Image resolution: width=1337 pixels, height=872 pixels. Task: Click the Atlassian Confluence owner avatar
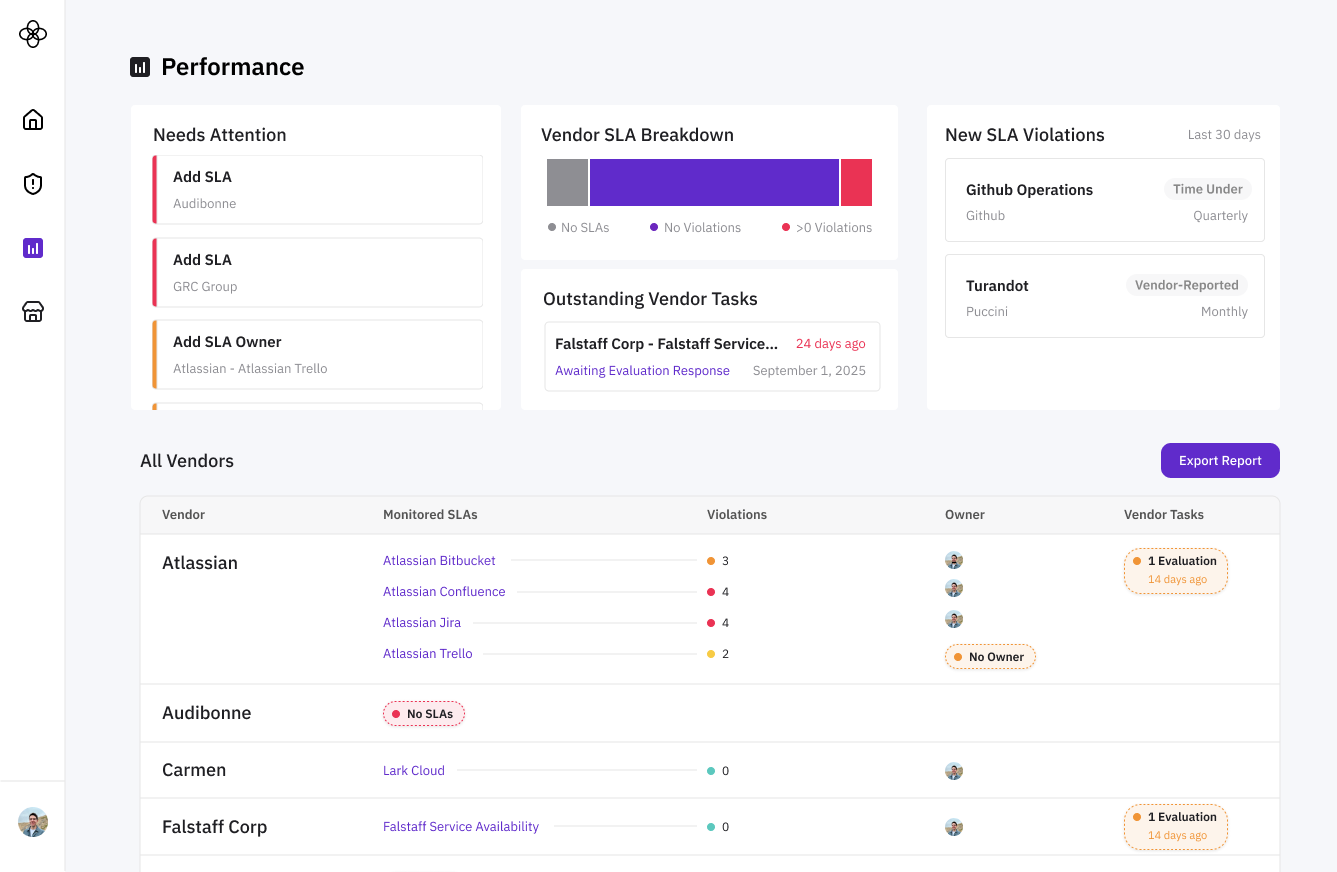tap(954, 588)
